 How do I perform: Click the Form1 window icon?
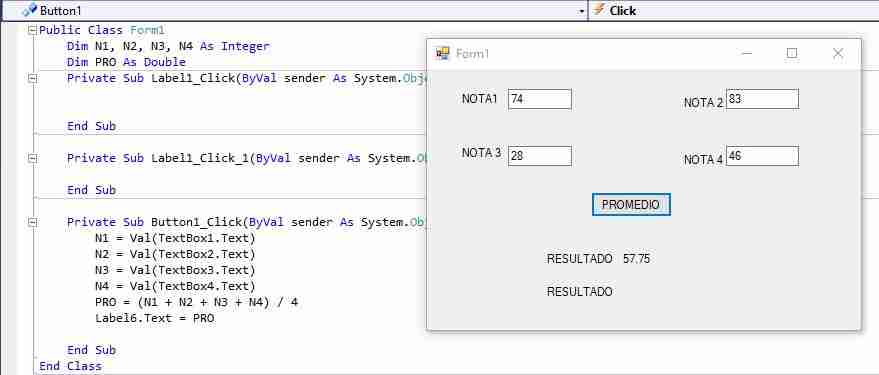443,53
